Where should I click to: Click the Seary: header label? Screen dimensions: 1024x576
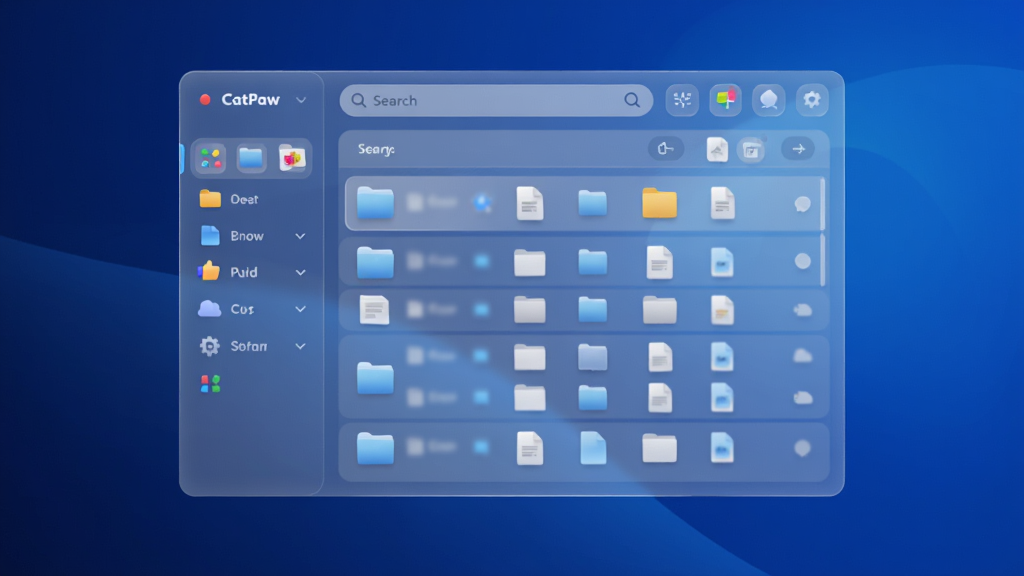point(376,150)
